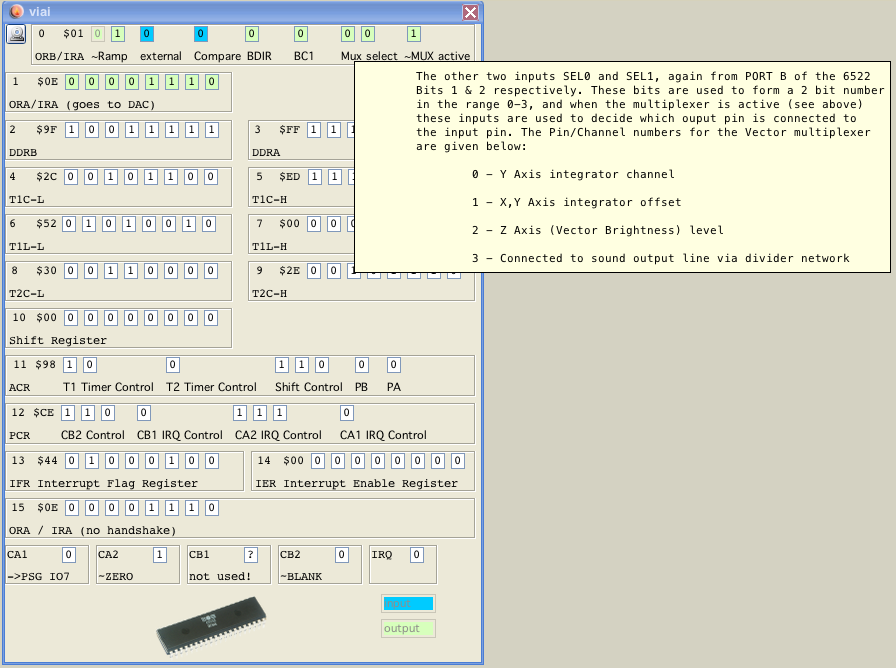The image size is (896, 668).
Task: Click the CA2 ~ZERO value box
Action: [x=160, y=555]
